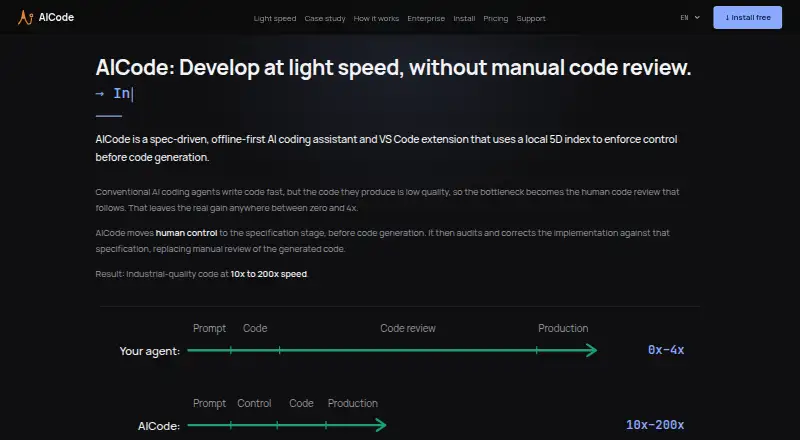Click the "AICode:" timeline label
This screenshot has width=800, height=440.
[159, 426]
